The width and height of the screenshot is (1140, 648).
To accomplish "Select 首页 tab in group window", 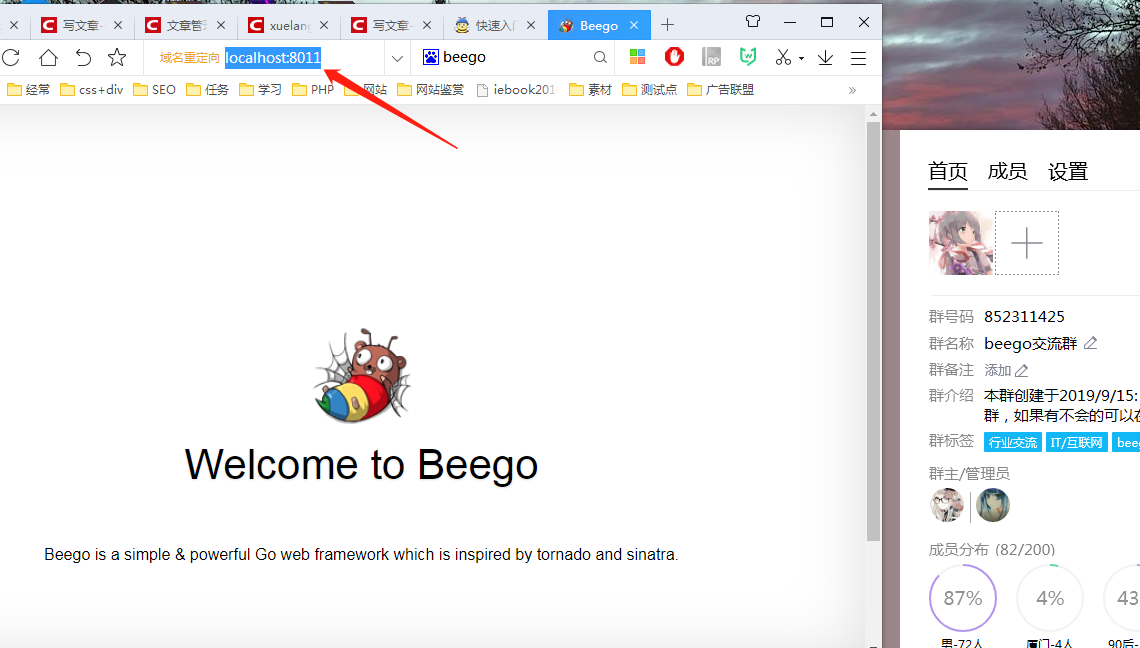I will pos(948,172).
